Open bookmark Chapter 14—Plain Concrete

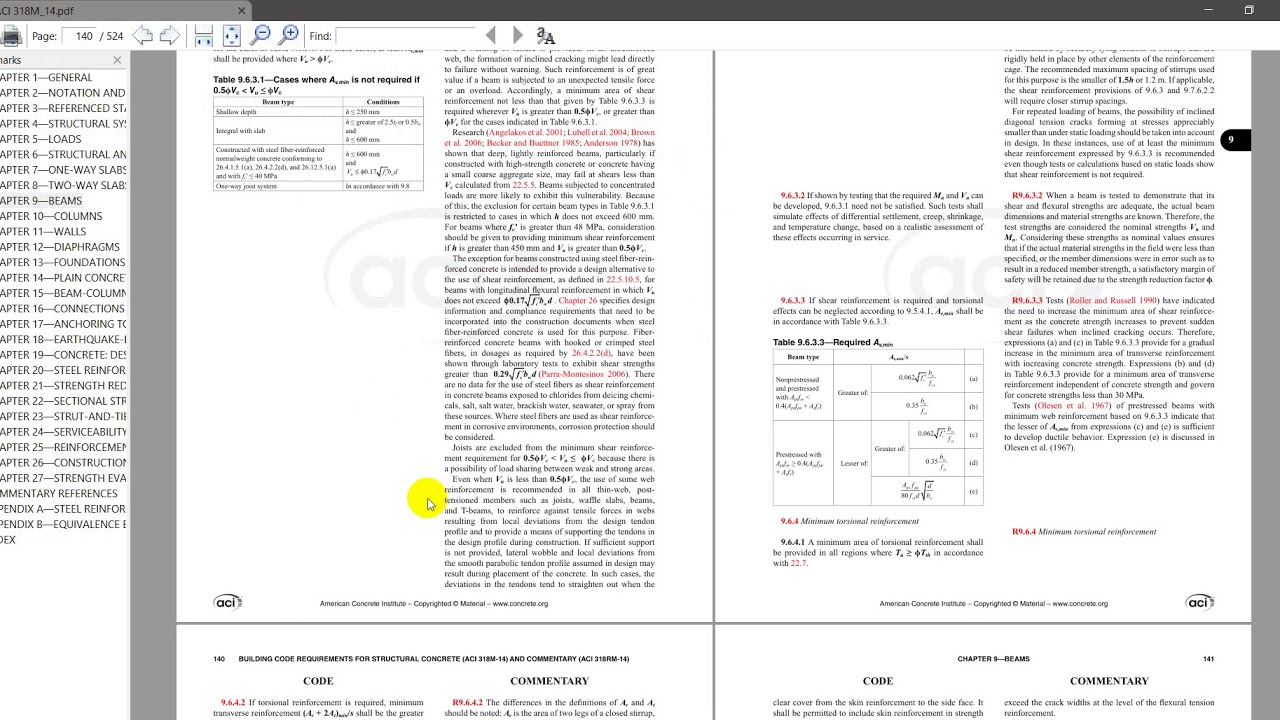click(x=63, y=278)
